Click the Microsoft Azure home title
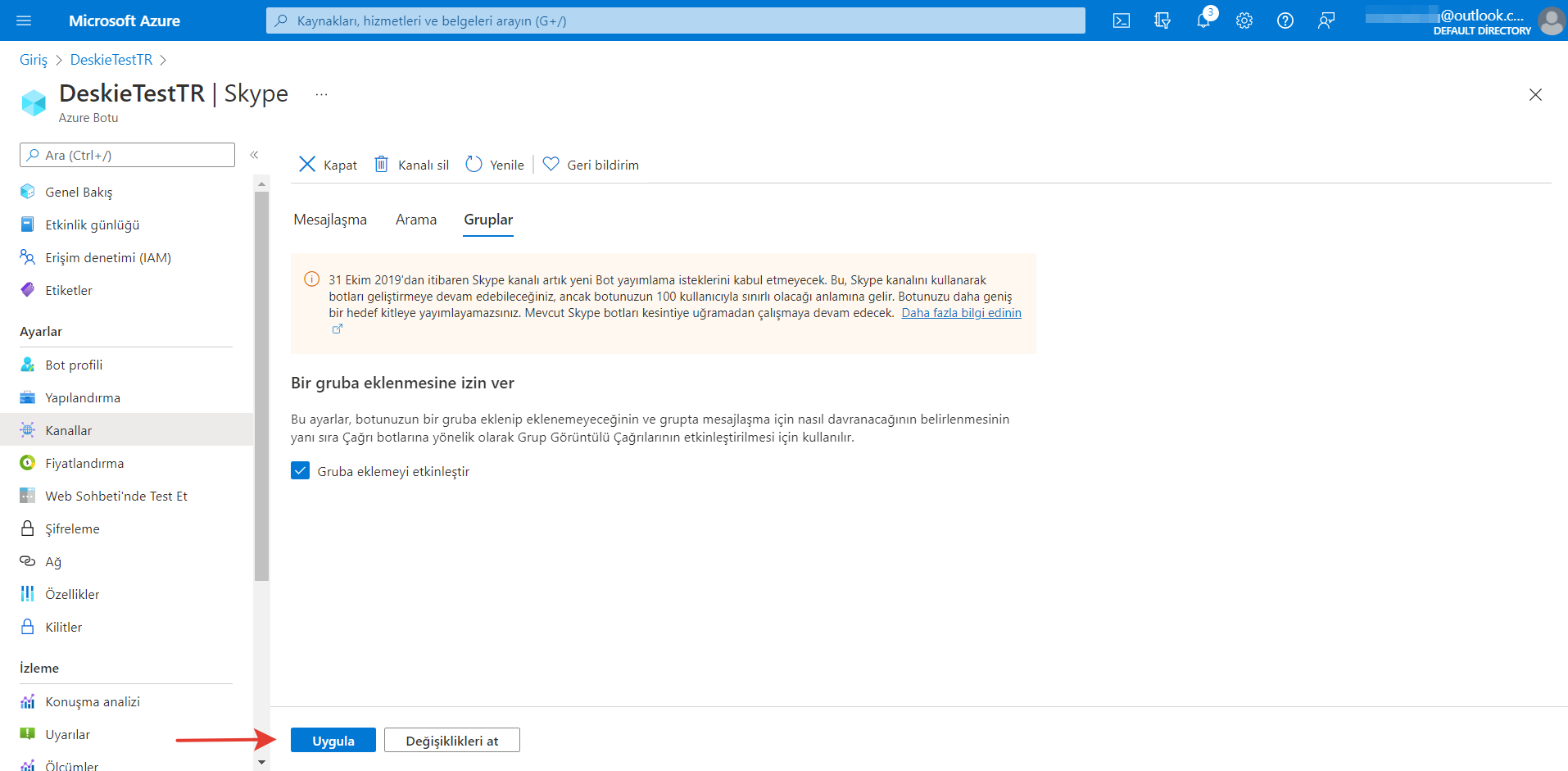Screen dimensions: 1568x771 tap(125, 20)
